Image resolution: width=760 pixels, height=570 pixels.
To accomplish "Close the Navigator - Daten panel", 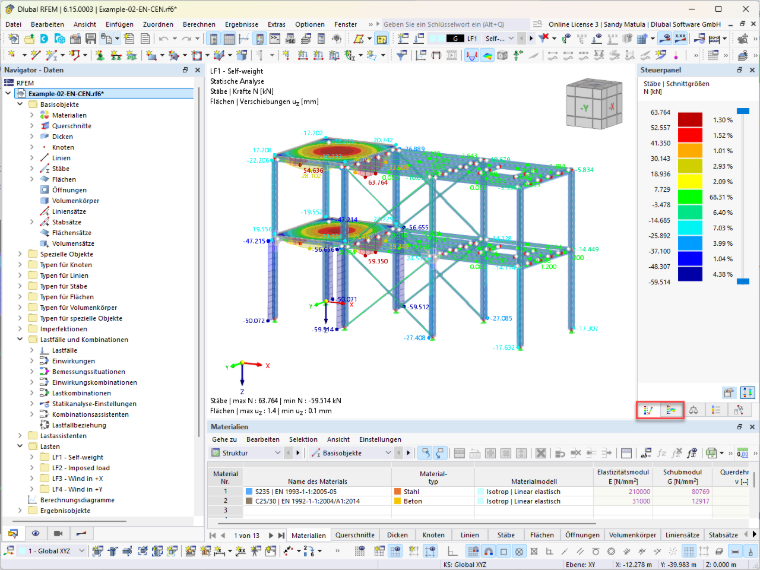I will click(x=198, y=70).
